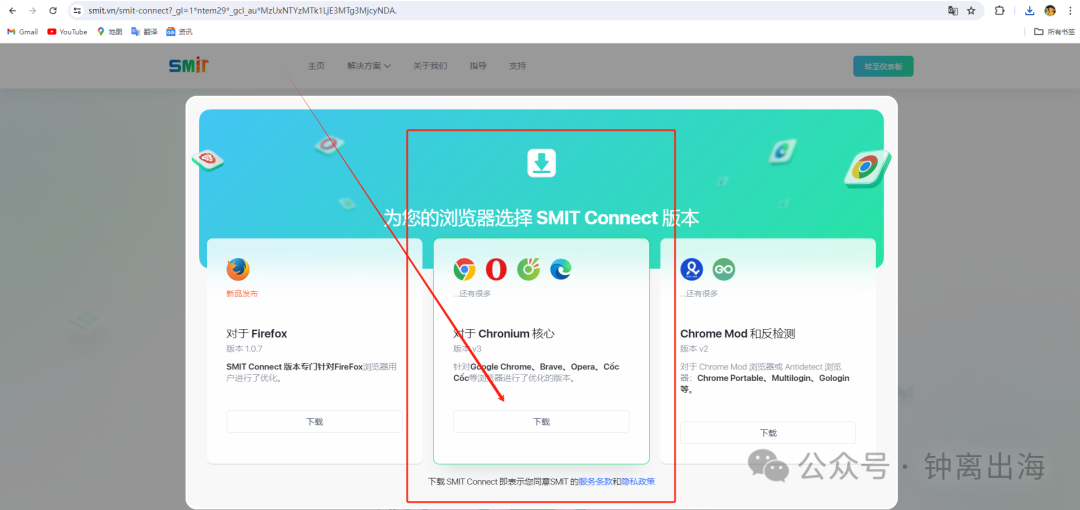Click the floating Chrome icon in banner corner
The height and width of the screenshot is (510, 1080).
pyautogui.click(x=866, y=168)
